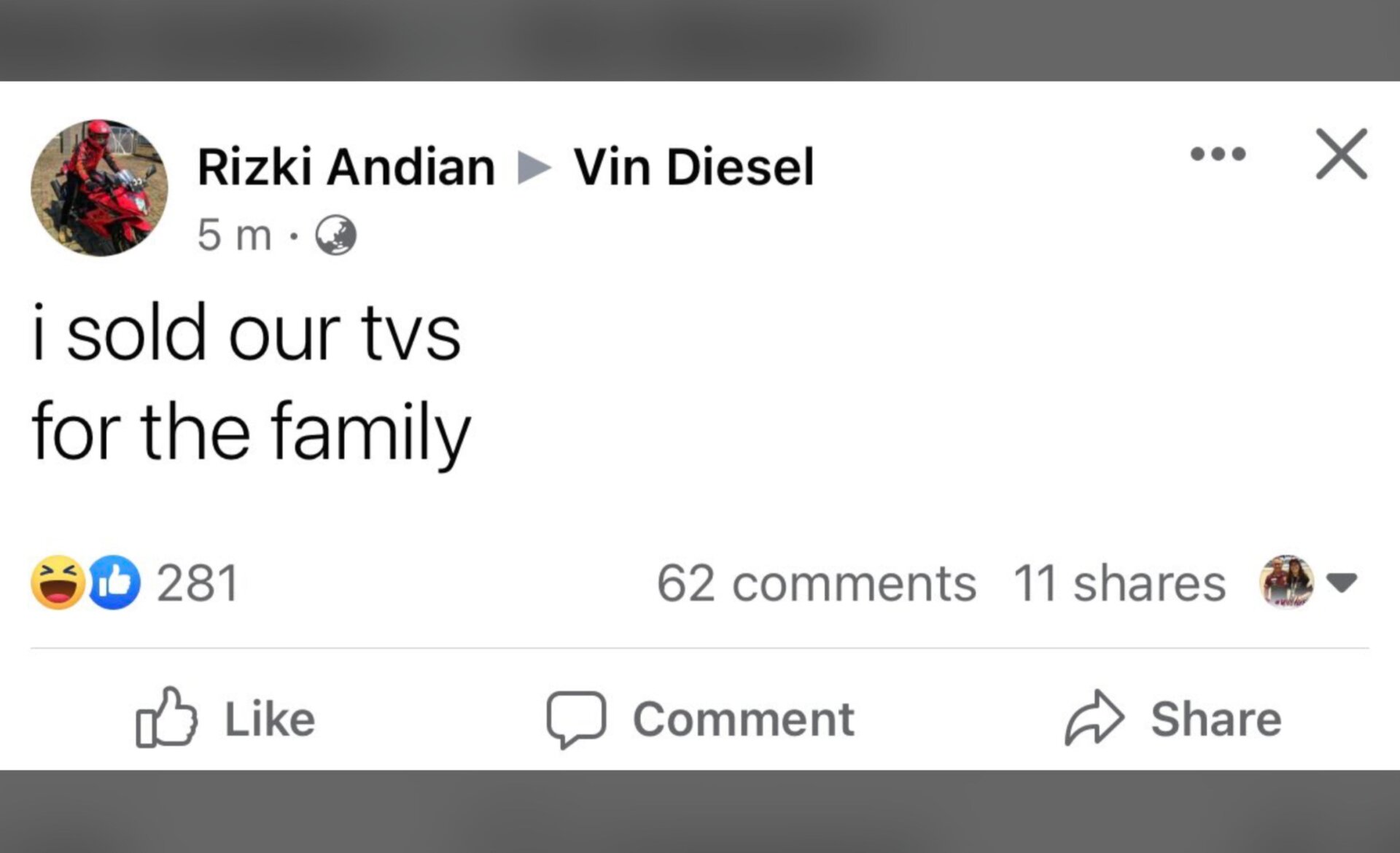This screenshot has height=853, width=1400.
Task: Select the Like thumbs-up icon
Action: (169, 718)
